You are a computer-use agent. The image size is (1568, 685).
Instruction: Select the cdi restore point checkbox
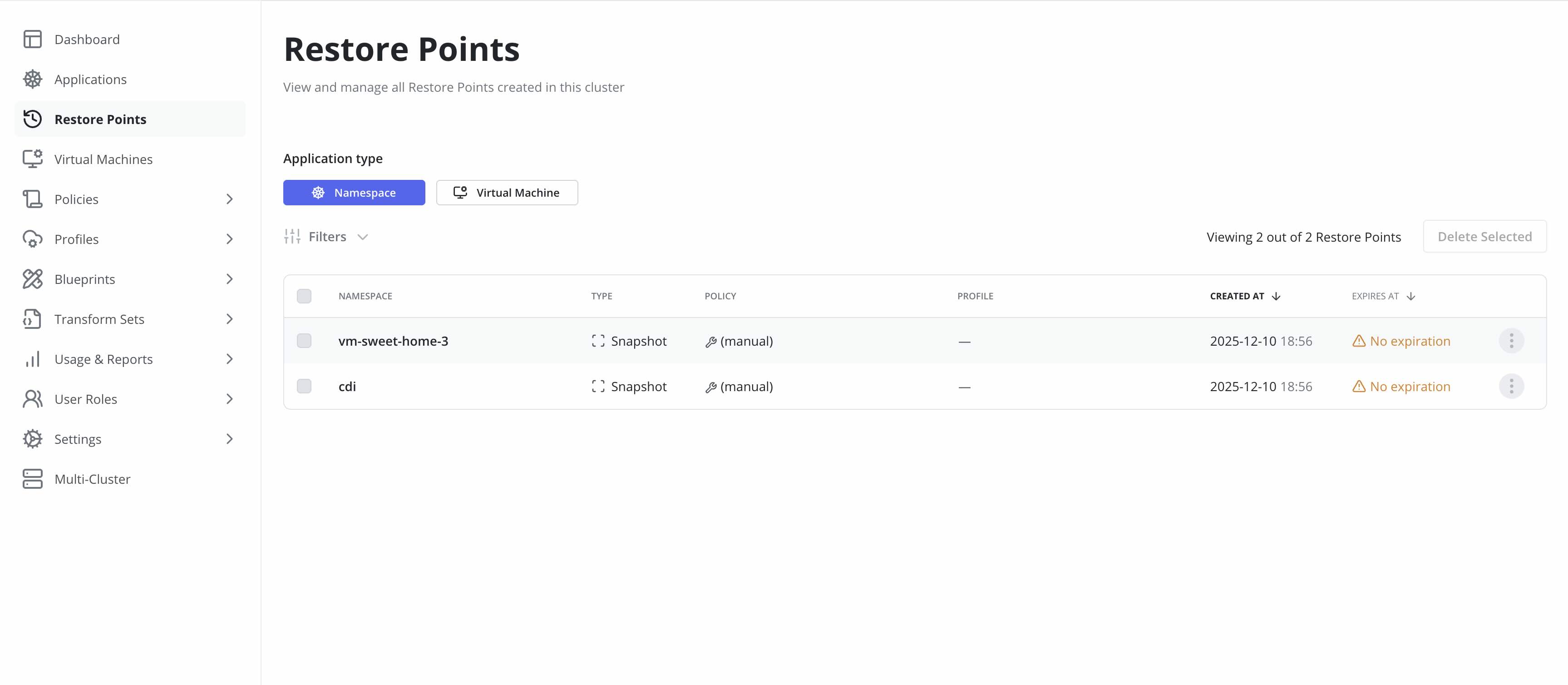point(304,386)
